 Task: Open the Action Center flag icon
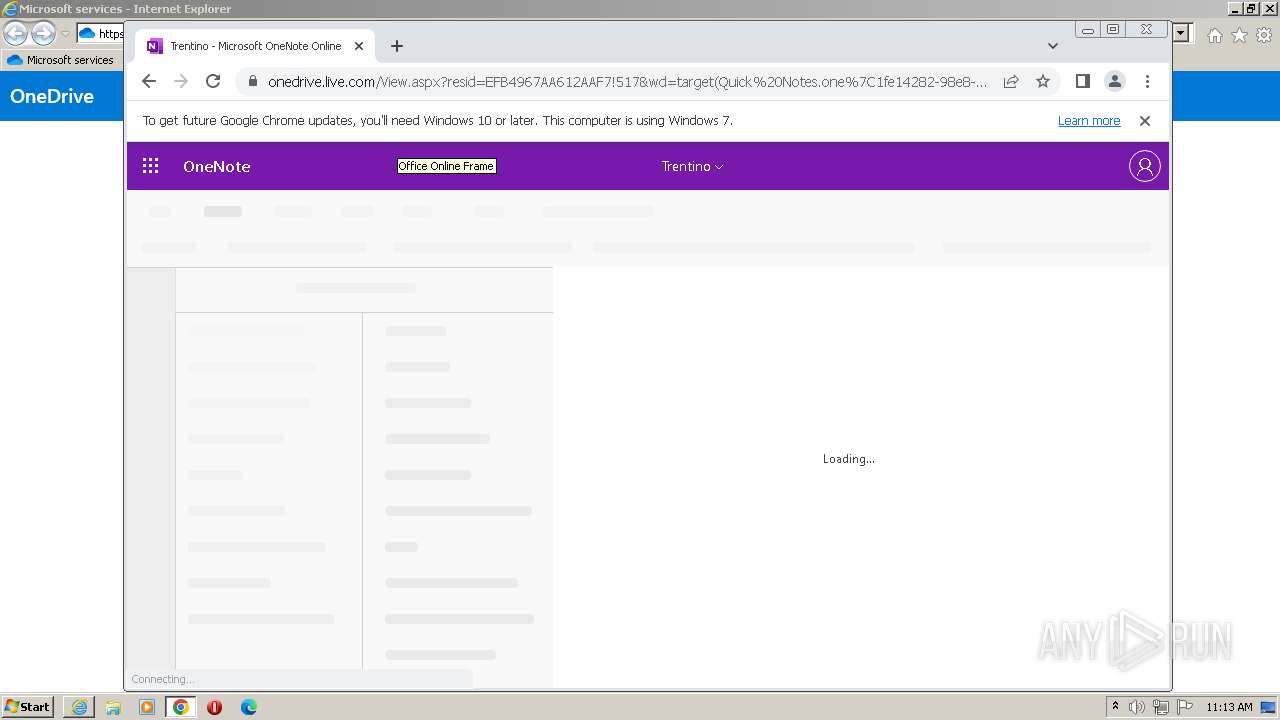1185,707
